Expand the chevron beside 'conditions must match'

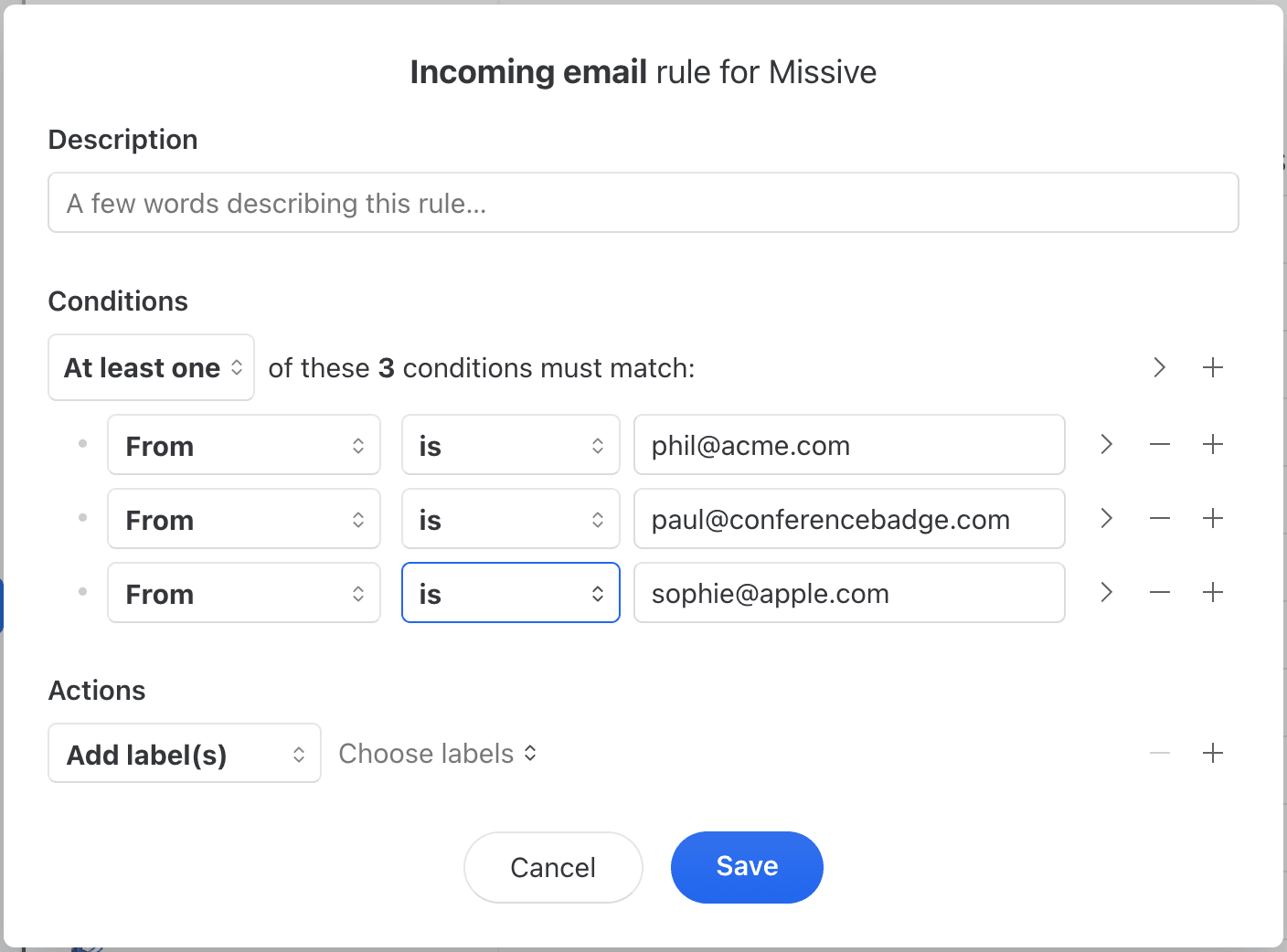1159,367
